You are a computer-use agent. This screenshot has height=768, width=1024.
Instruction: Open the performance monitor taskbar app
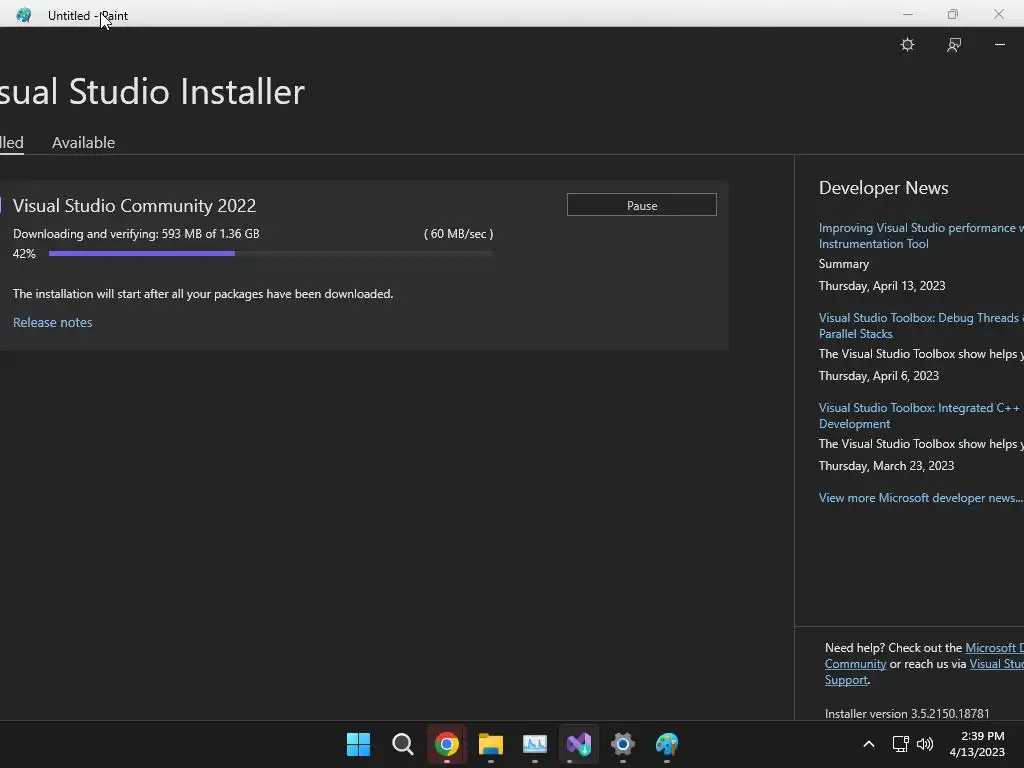[x=535, y=744]
